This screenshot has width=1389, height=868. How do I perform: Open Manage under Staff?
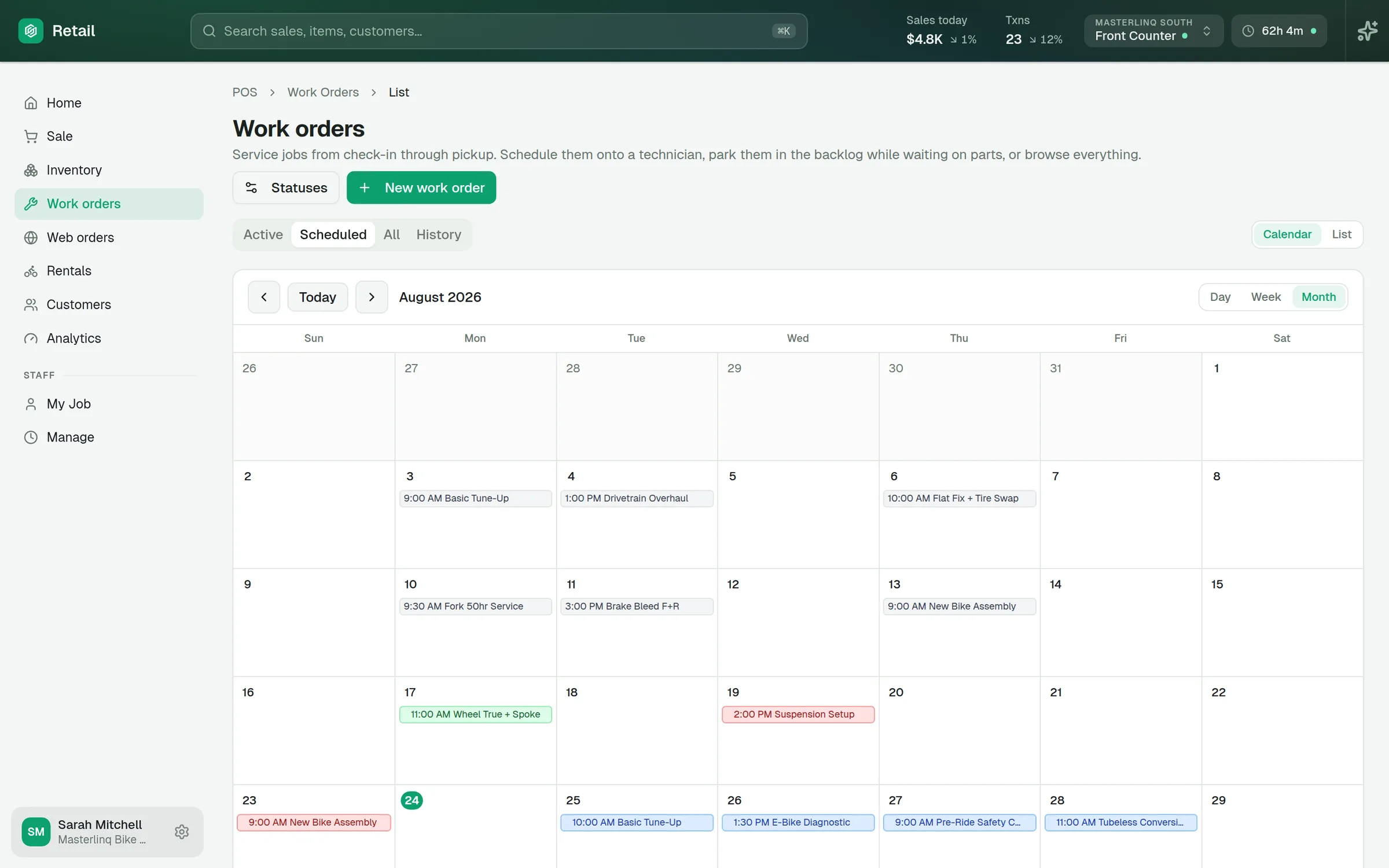point(109,437)
